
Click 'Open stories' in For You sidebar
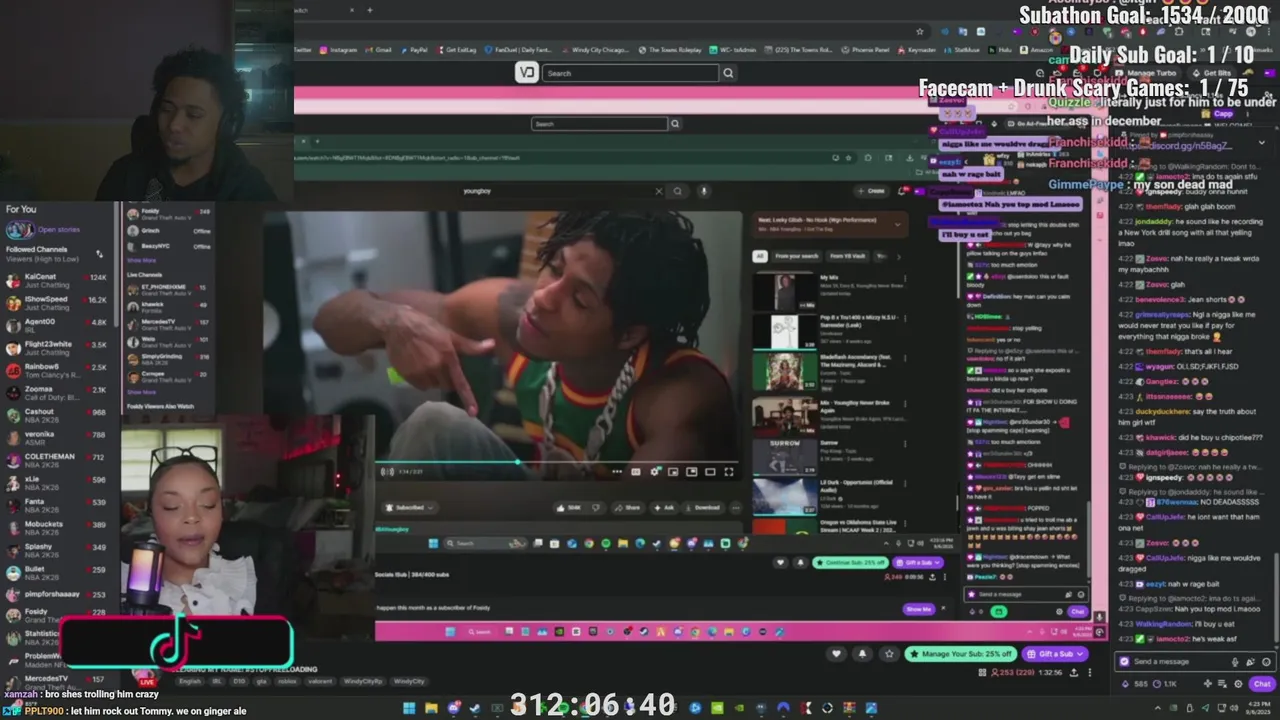tap(58, 229)
